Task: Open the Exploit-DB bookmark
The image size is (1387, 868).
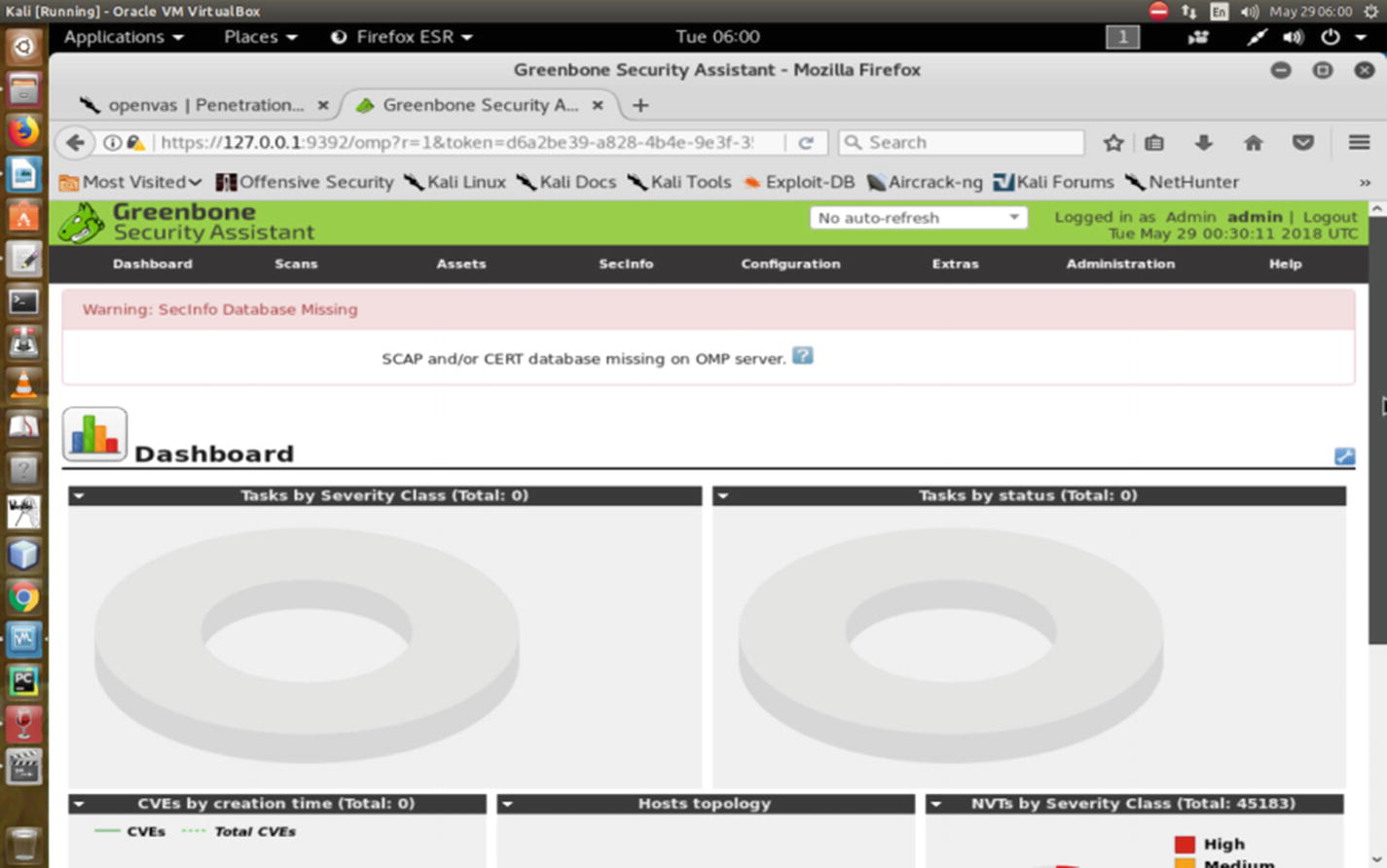Action: (799, 182)
